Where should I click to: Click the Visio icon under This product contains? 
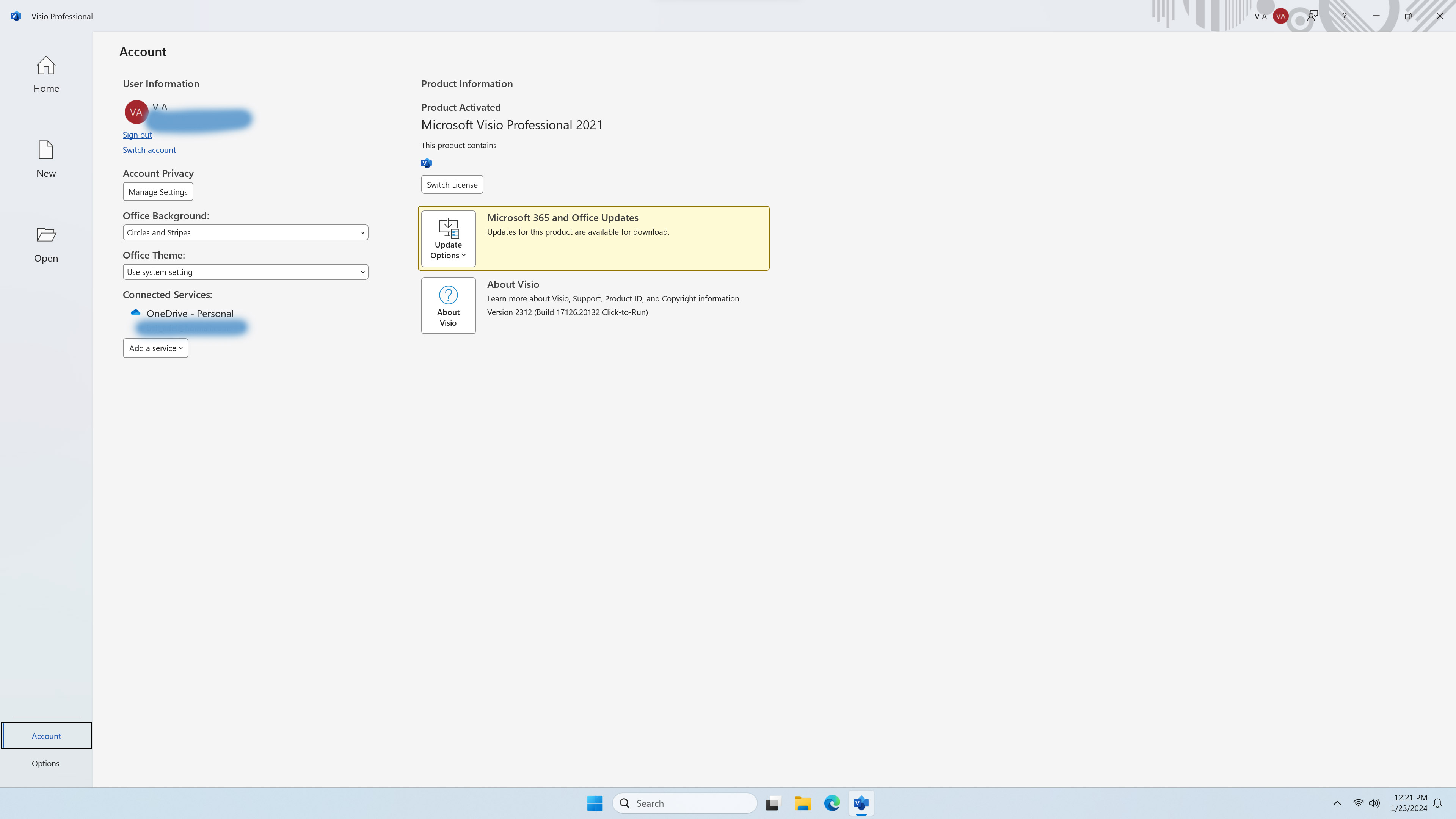pyautogui.click(x=426, y=163)
